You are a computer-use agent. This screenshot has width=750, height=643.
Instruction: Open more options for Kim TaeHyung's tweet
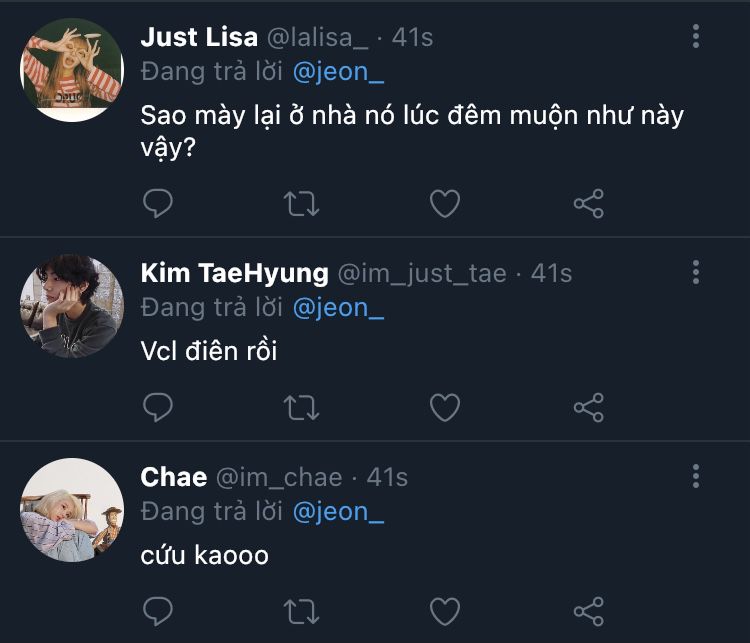(696, 272)
